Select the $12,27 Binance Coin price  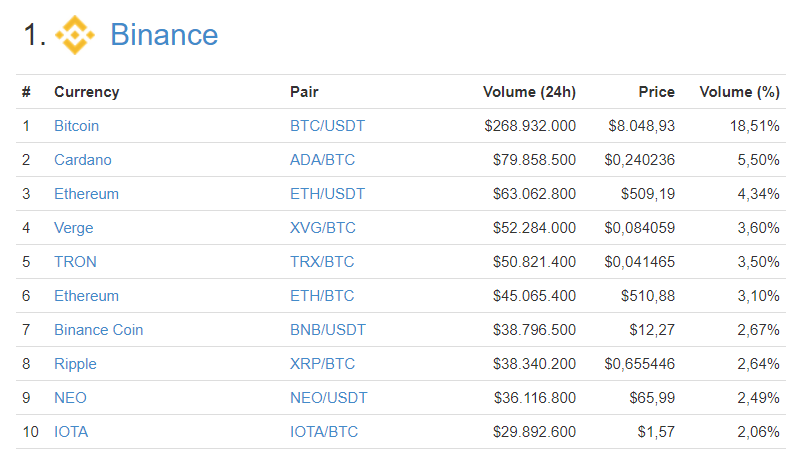point(652,330)
